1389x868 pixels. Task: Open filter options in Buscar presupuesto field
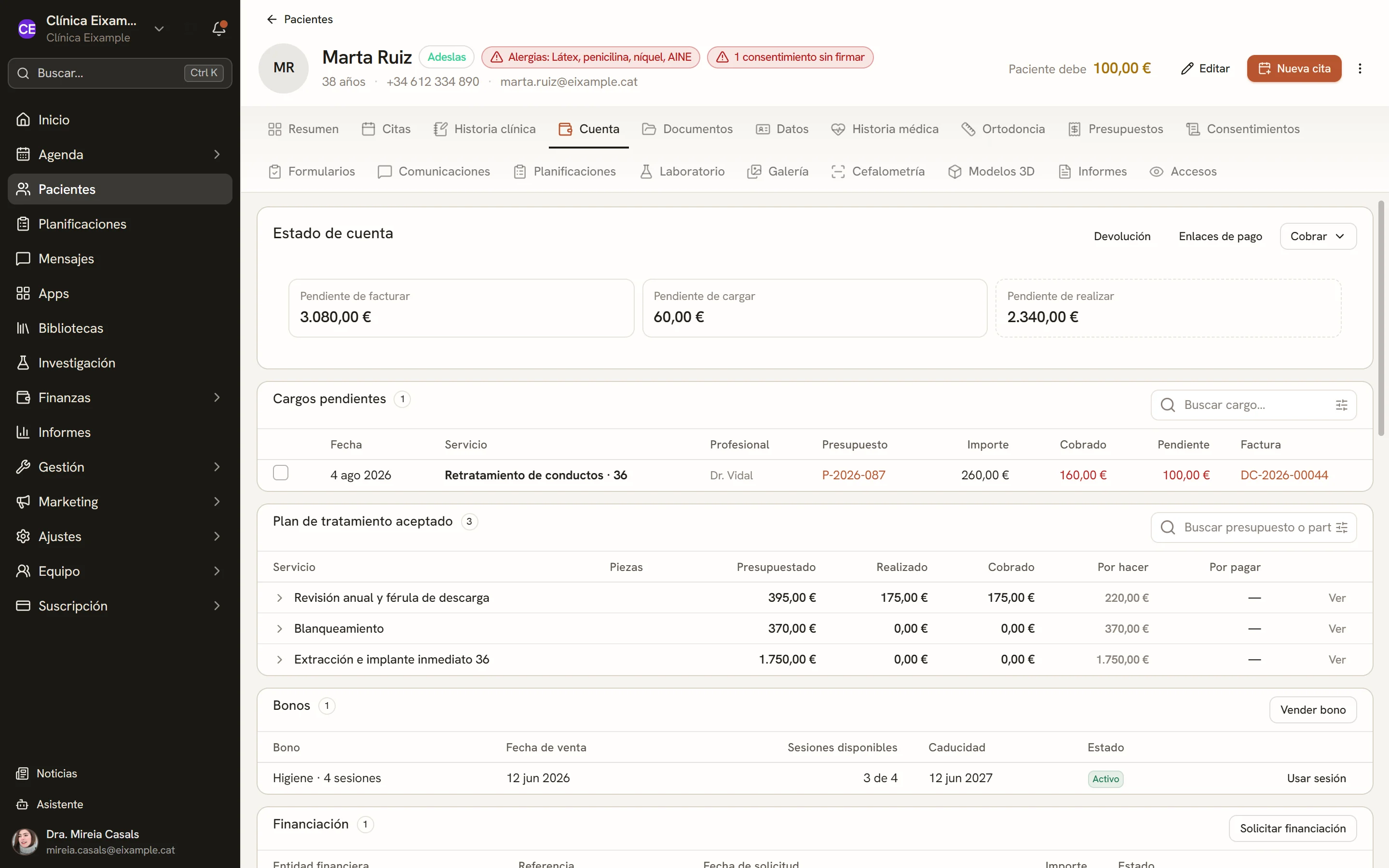pyautogui.click(x=1341, y=528)
